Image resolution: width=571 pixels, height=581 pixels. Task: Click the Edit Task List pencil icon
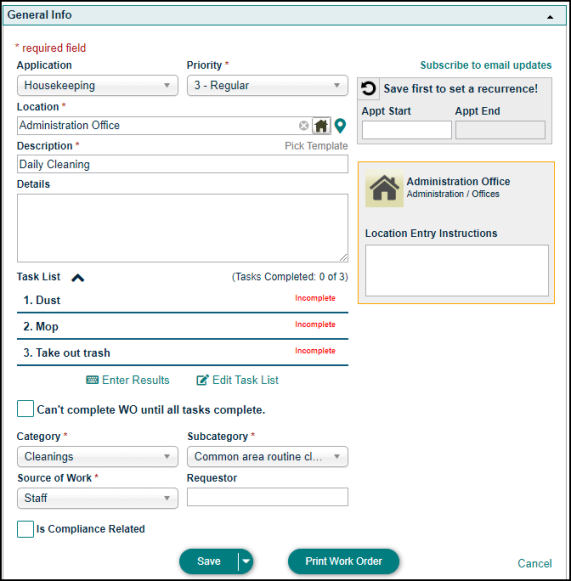point(202,380)
